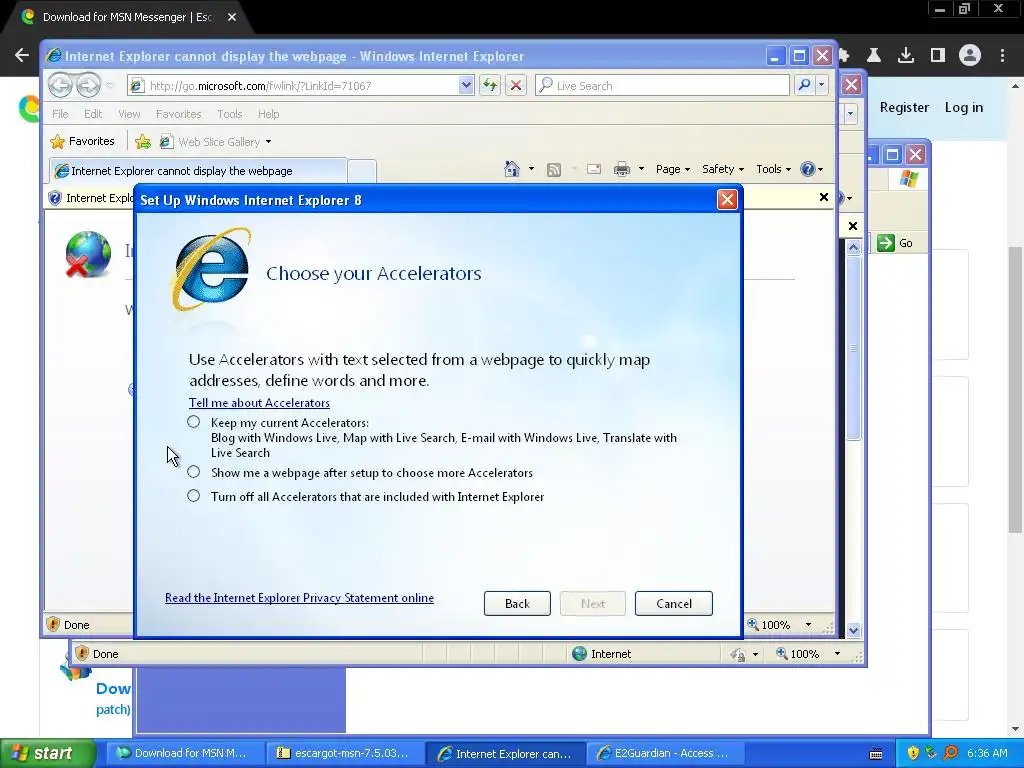Close the IE information bar
Image resolution: width=1024 pixels, height=768 pixels.
tap(824, 197)
